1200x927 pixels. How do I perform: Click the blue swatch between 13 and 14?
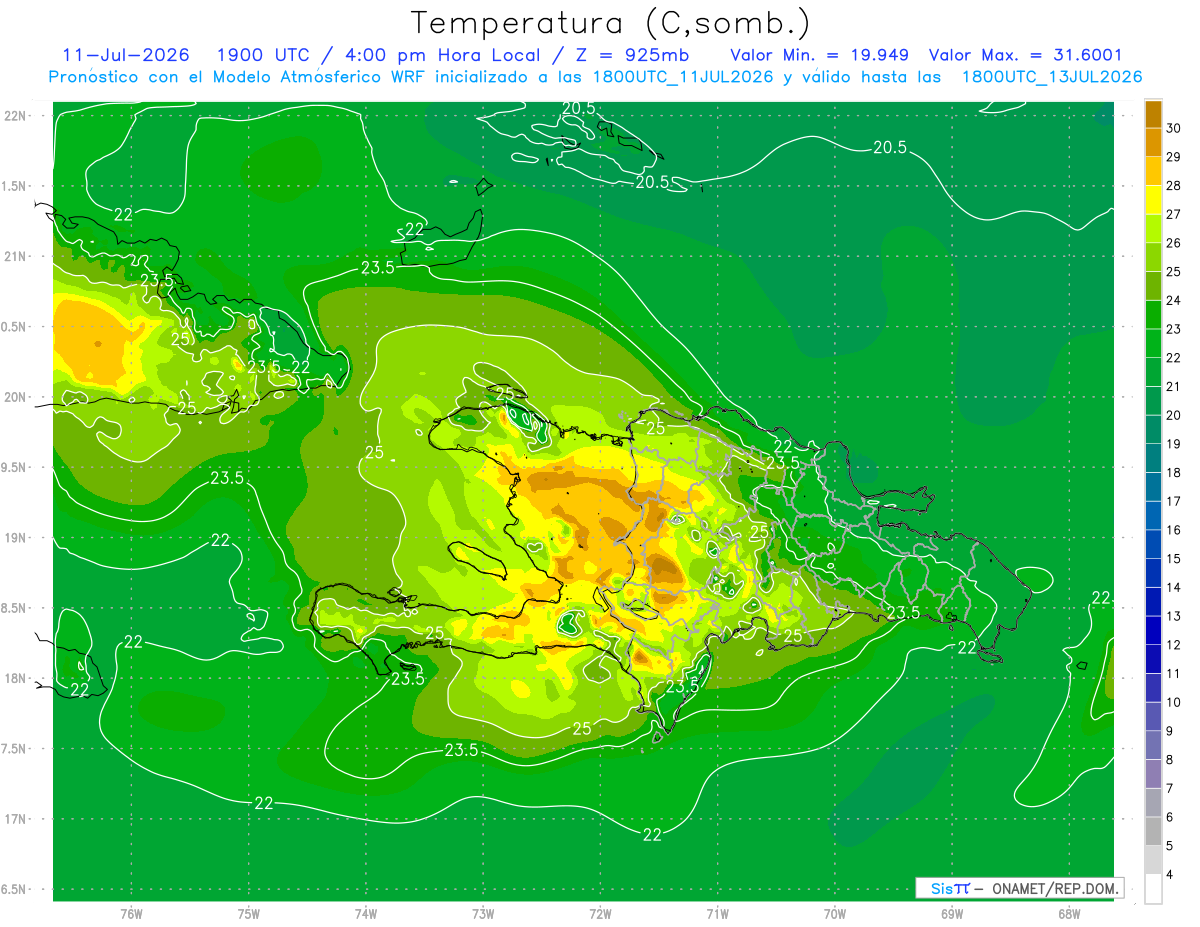coord(1153,602)
